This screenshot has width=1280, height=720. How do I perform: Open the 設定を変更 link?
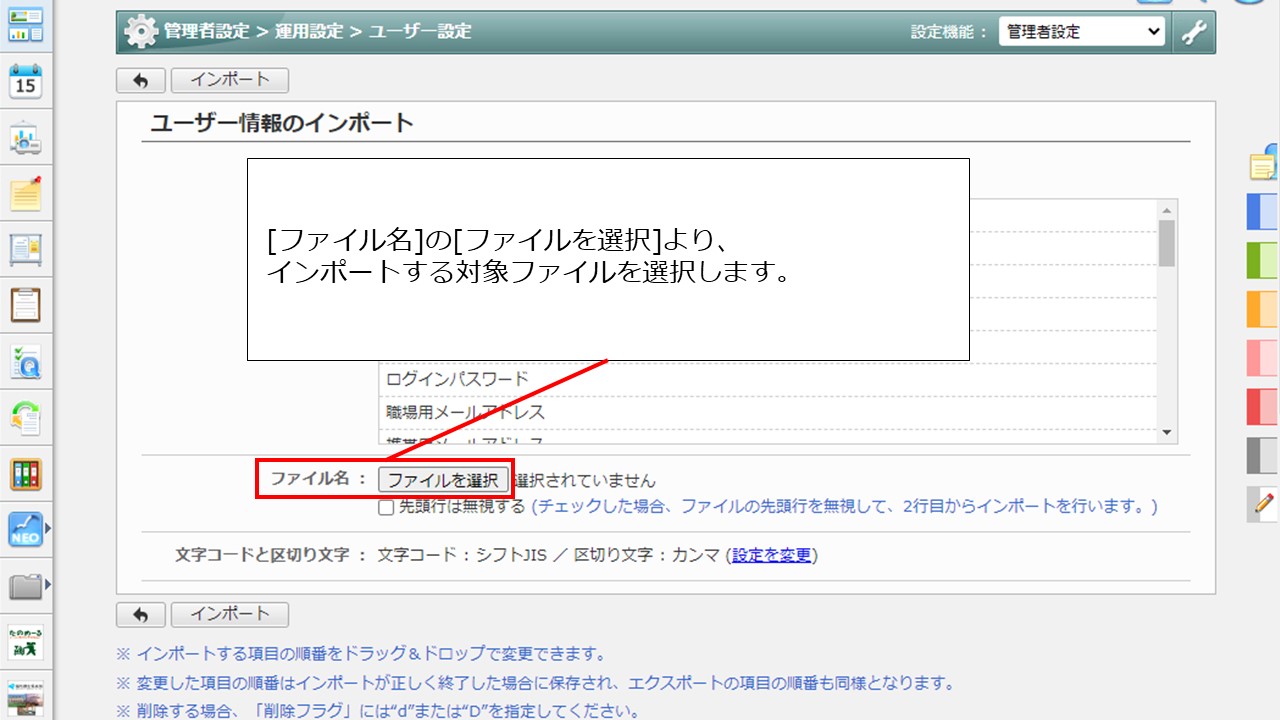(771, 555)
